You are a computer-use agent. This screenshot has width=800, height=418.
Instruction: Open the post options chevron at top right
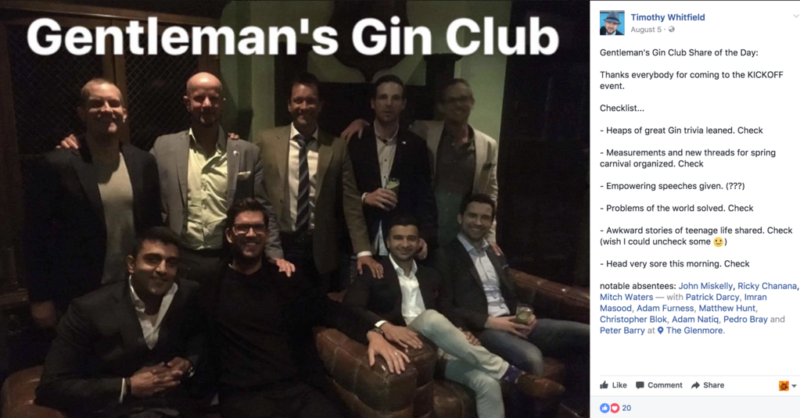(796, 16)
